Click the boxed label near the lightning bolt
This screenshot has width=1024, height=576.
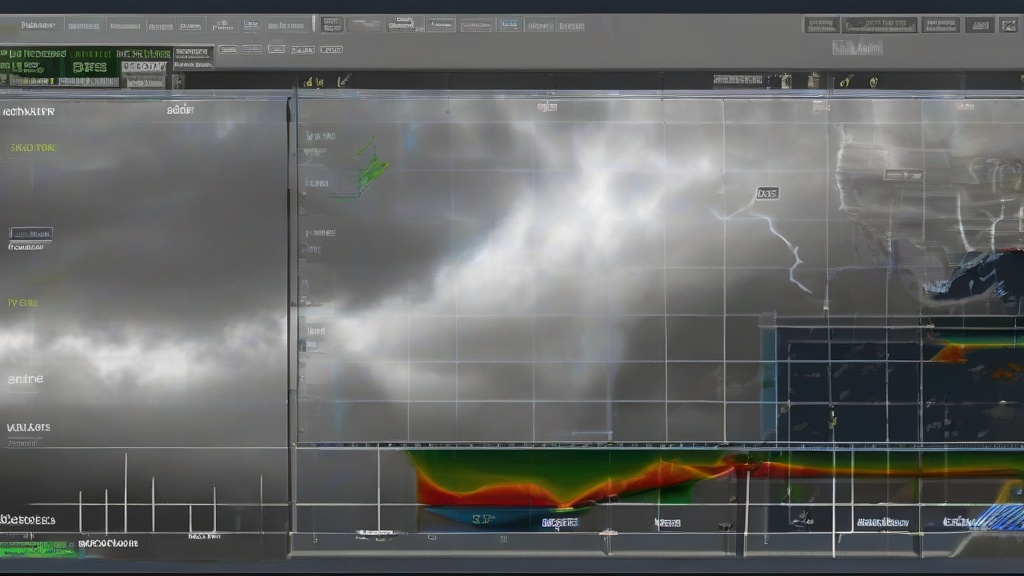pos(767,193)
